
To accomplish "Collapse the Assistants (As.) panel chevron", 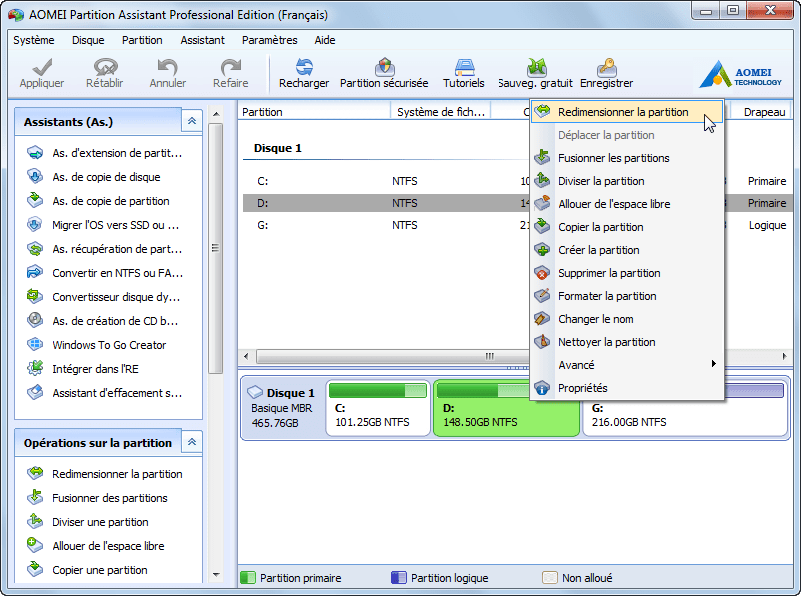I will pos(192,121).
